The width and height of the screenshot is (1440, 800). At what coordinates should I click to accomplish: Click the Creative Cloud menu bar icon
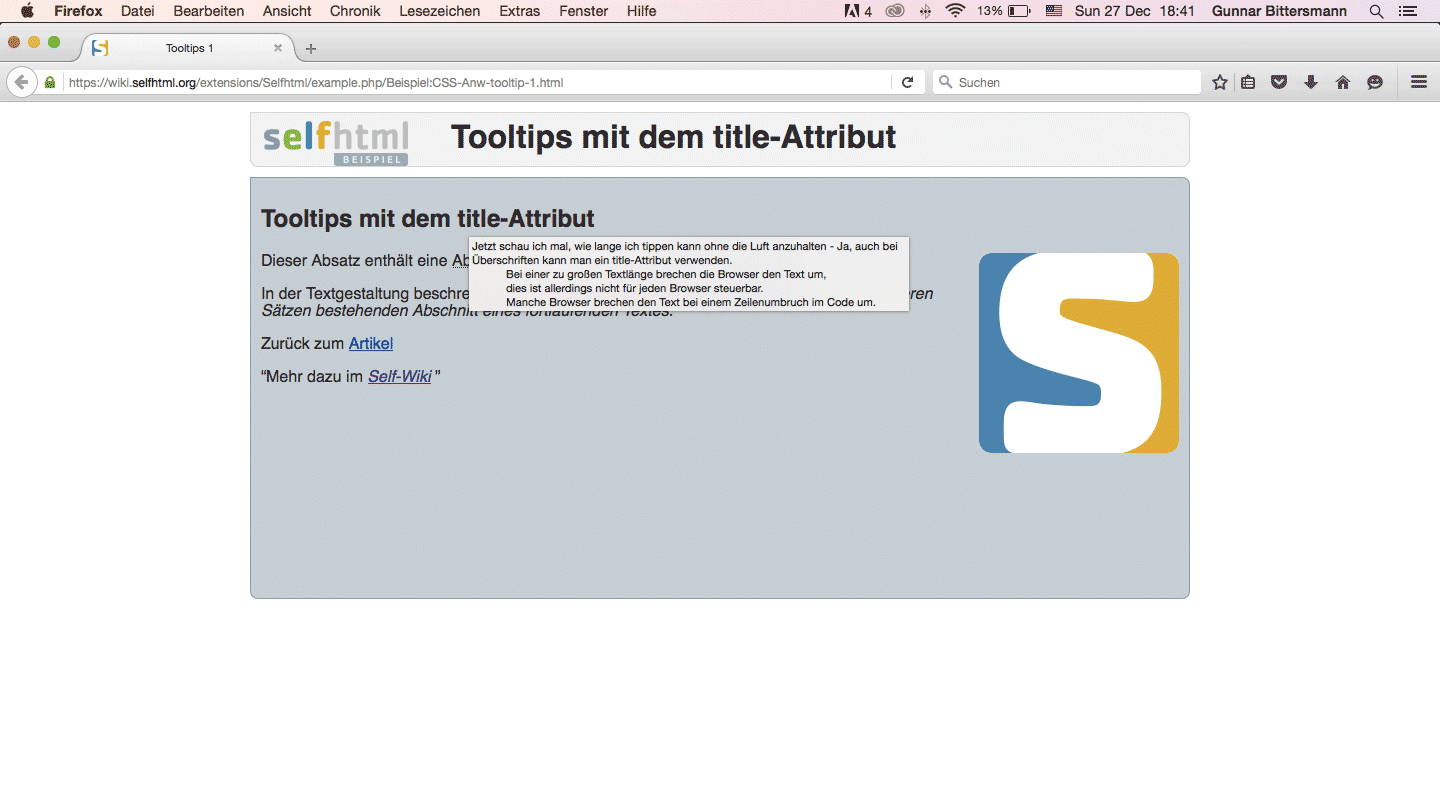pos(895,11)
